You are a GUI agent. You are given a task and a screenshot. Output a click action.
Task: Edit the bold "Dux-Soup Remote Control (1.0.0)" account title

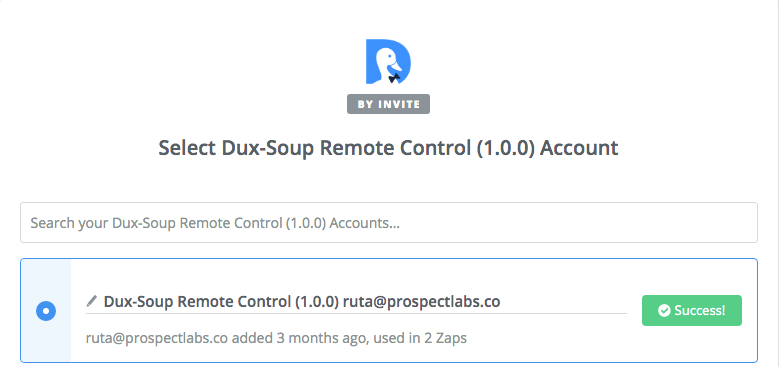pos(221,301)
